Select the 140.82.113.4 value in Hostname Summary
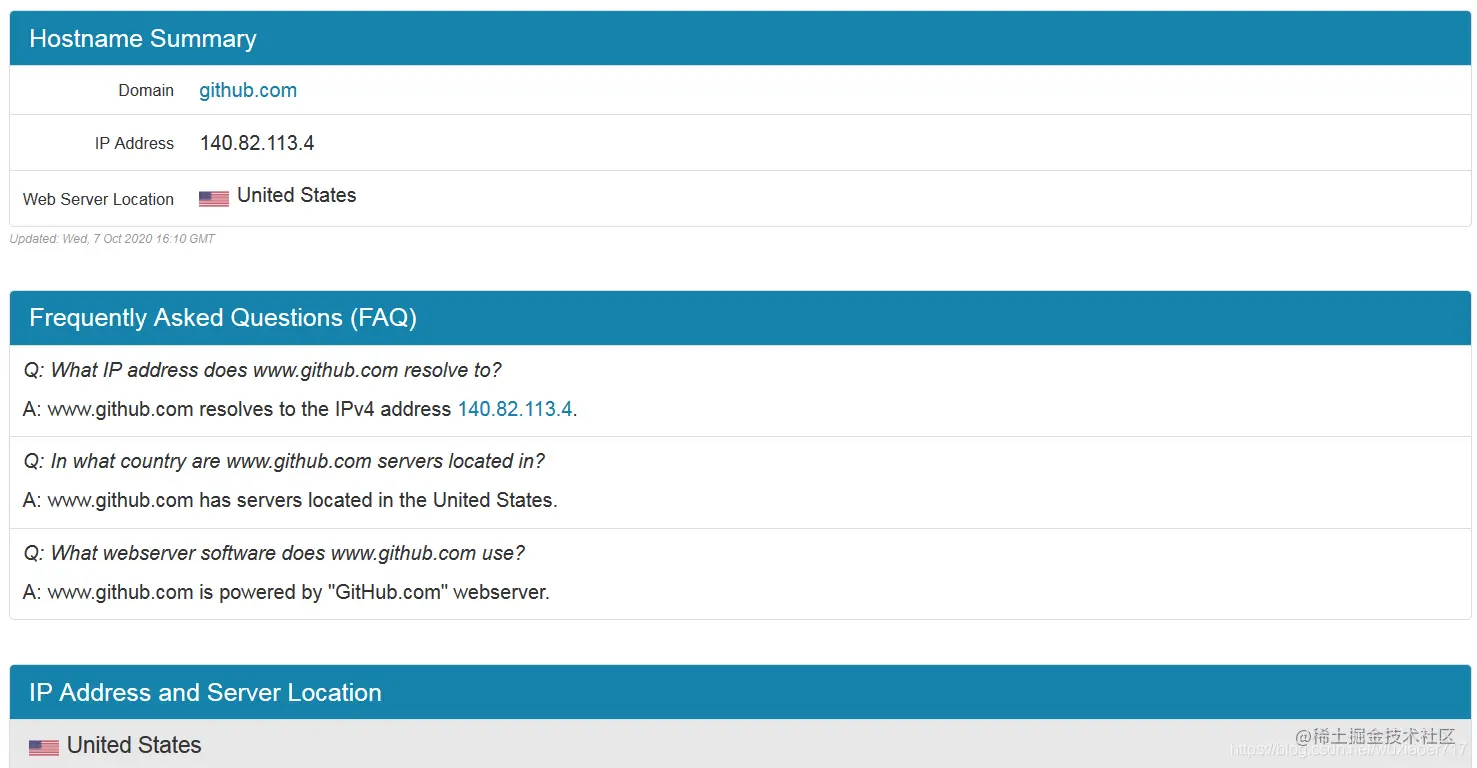This screenshot has height=768, width=1477. pyautogui.click(x=257, y=143)
